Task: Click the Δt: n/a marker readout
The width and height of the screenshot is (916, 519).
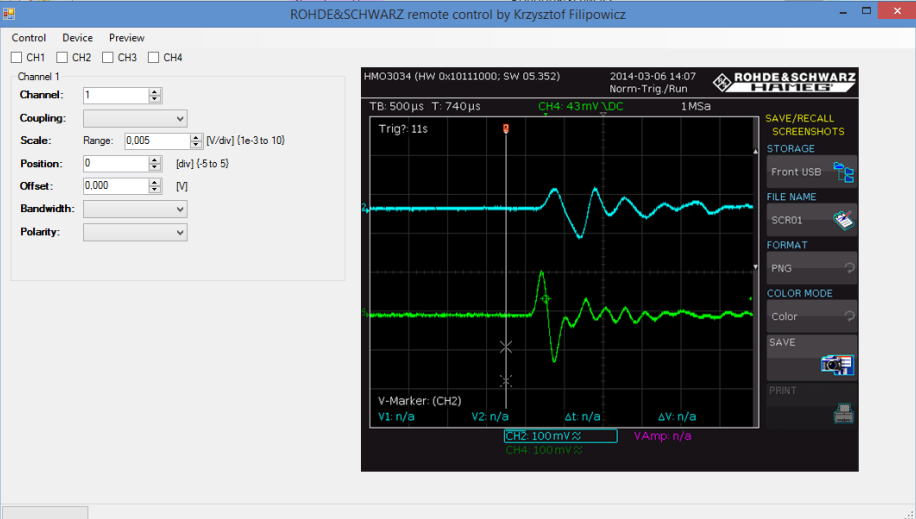Action: [x=582, y=417]
